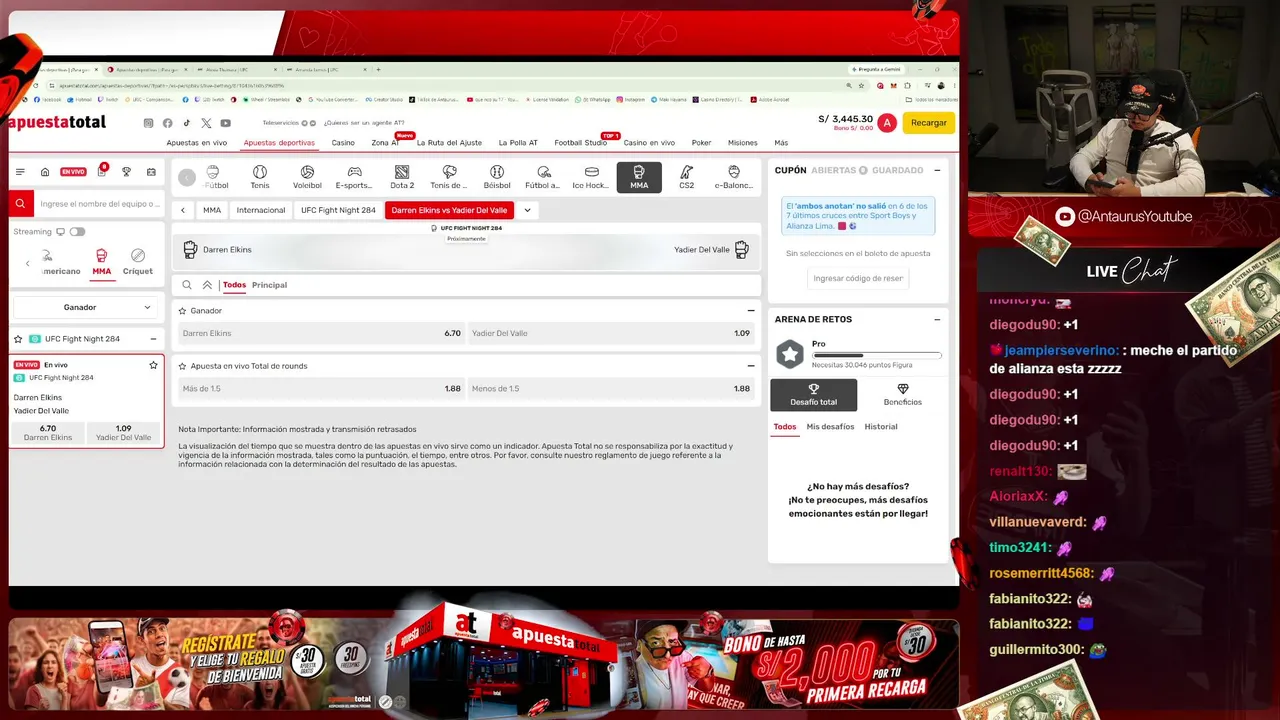1280x720 pixels.
Task: Bet on Darren Elkins at 6.70 in Ganador
Action: pos(321,333)
